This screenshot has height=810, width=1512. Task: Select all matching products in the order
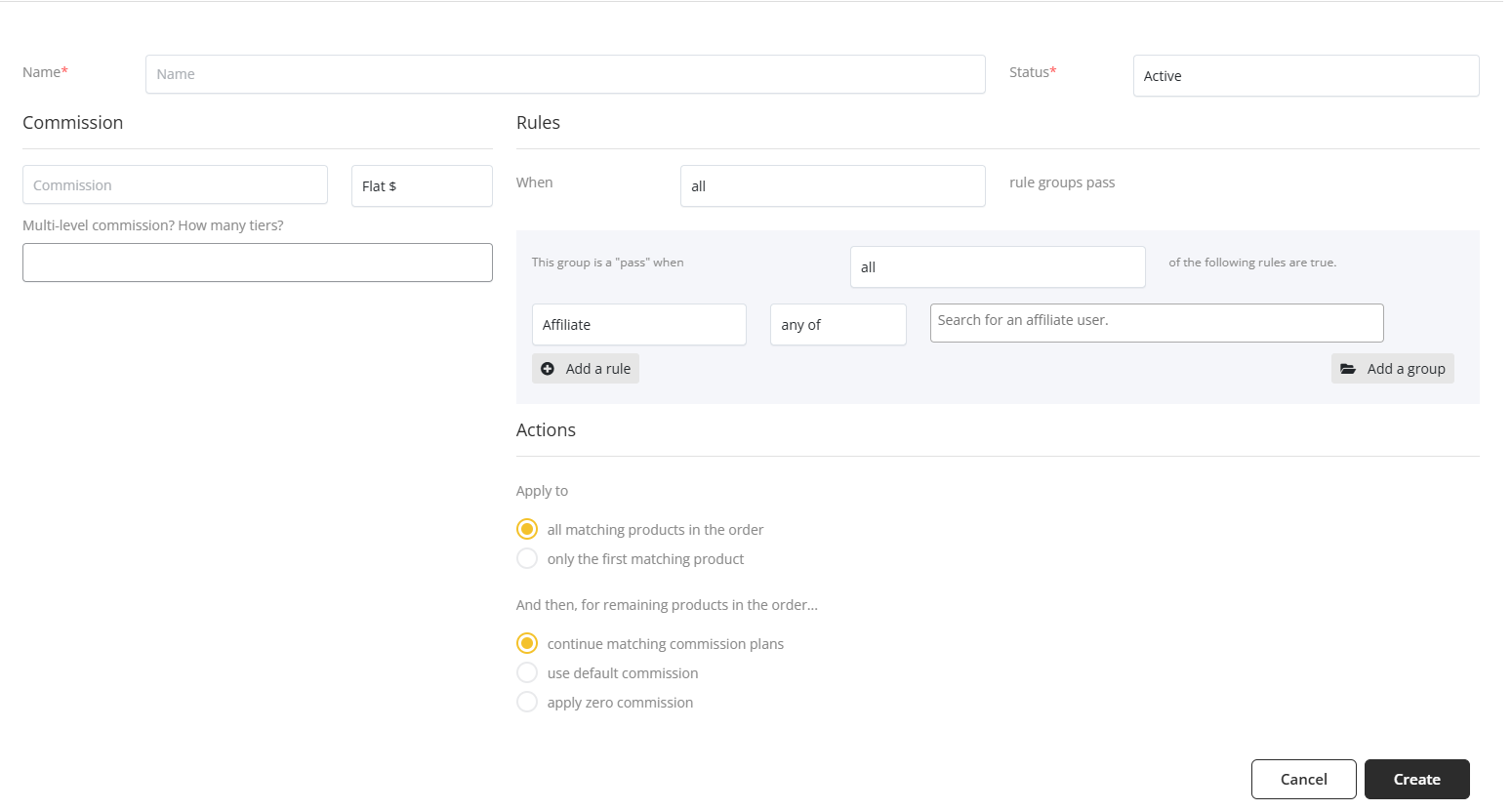coord(527,529)
